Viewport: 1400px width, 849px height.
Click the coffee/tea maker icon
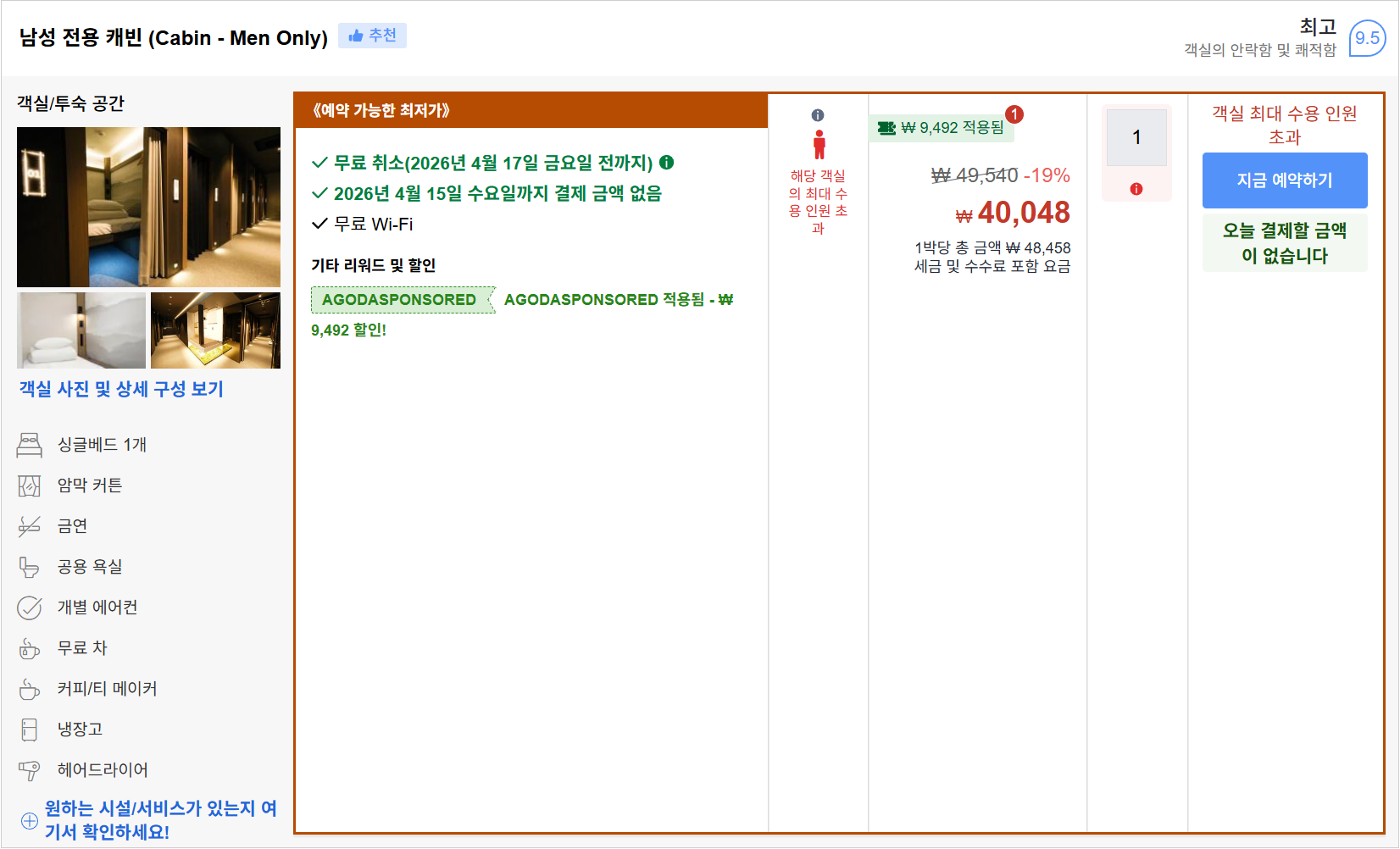(x=30, y=689)
